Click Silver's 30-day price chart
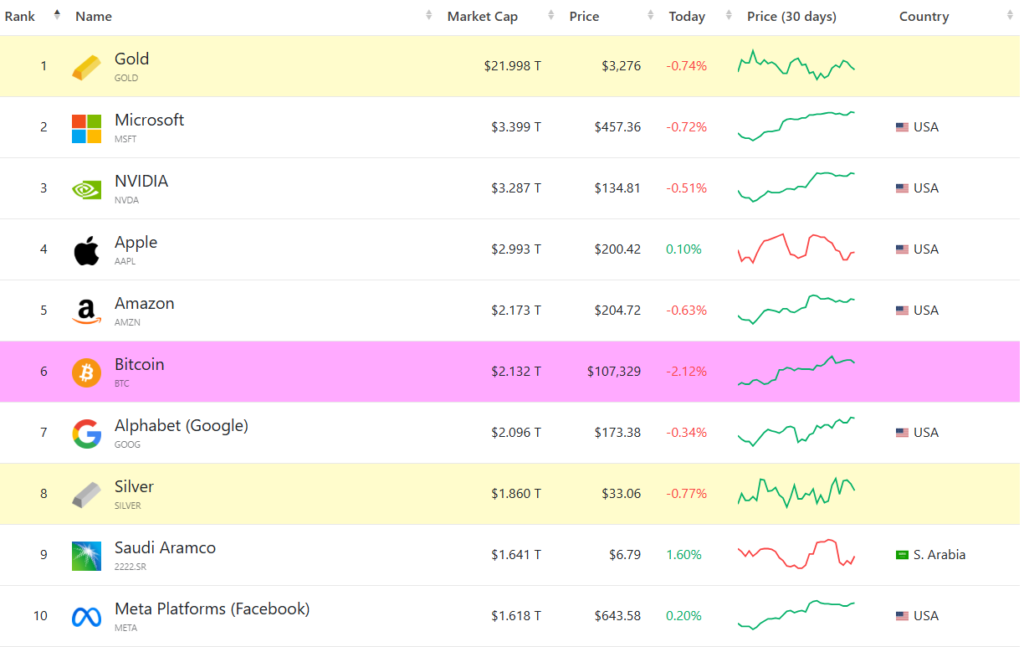Screen dimensions: 1024x647 pos(796,492)
